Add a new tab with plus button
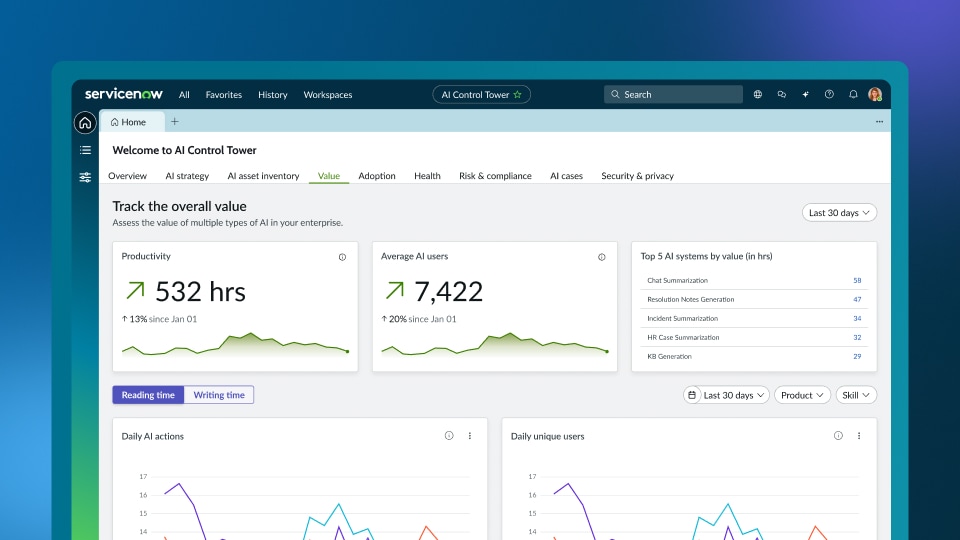This screenshot has width=960, height=540. pyautogui.click(x=175, y=122)
